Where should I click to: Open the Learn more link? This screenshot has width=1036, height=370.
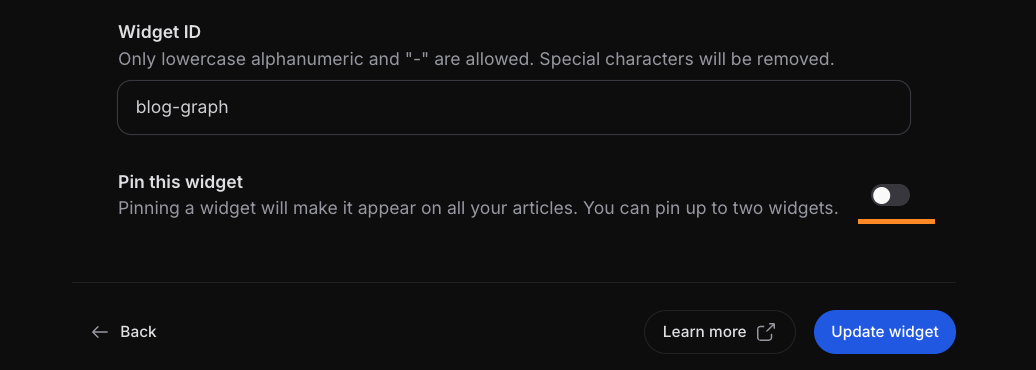pyautogui.click(x=720, y=332)
